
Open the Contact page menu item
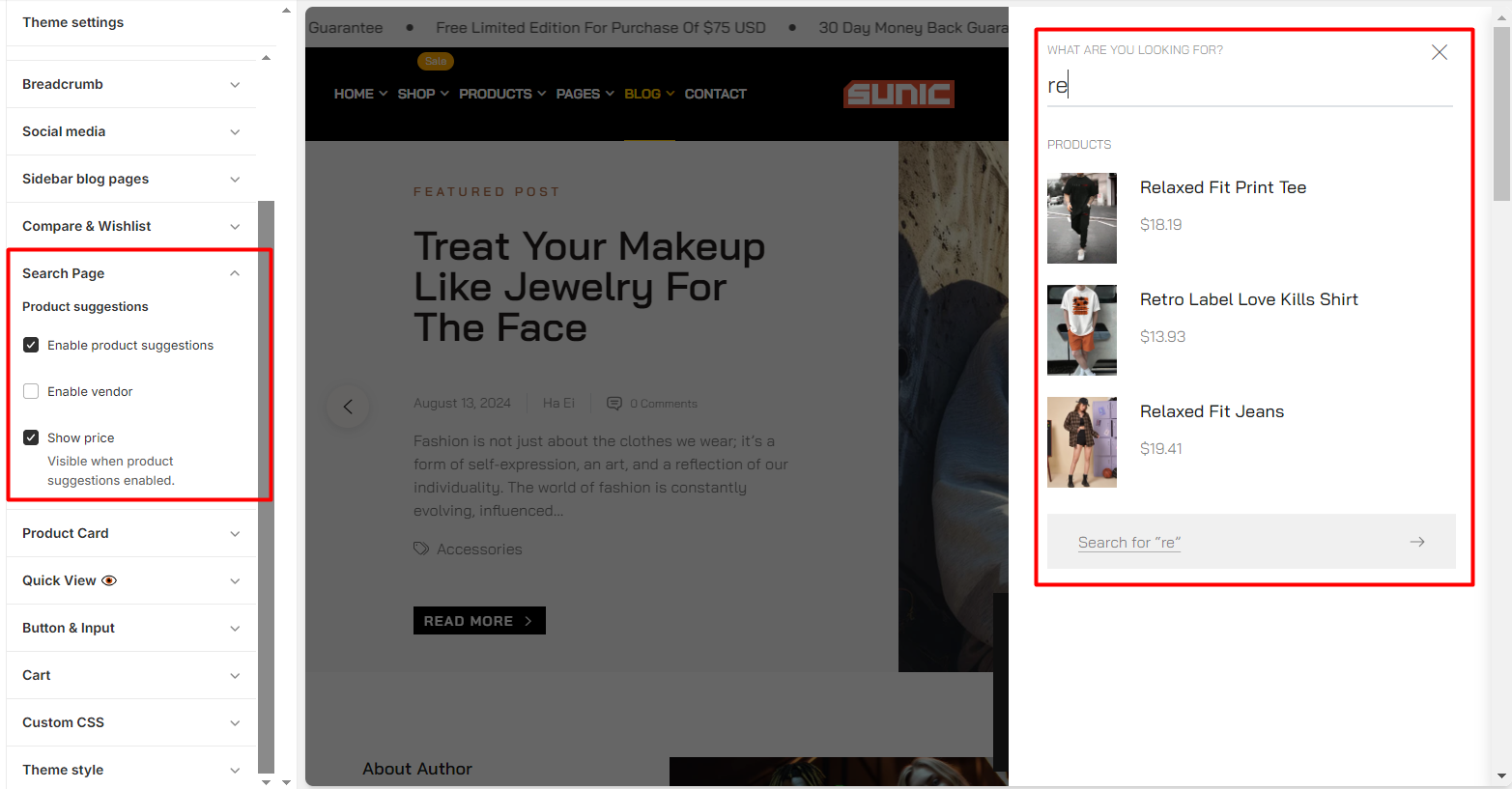[x=715, y=94]
